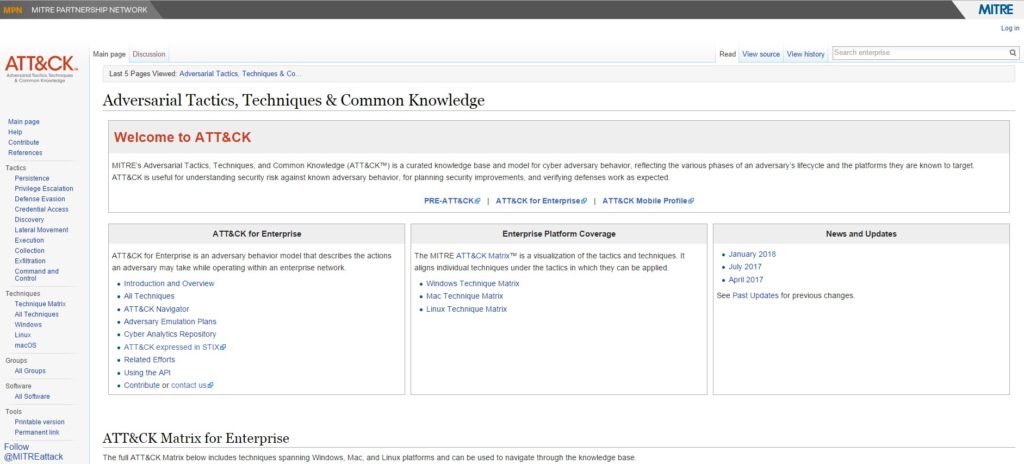Open the ATT&CK Matrix link in description
The height and width of the screenshot is (464, 1024).
coord(483,256)
